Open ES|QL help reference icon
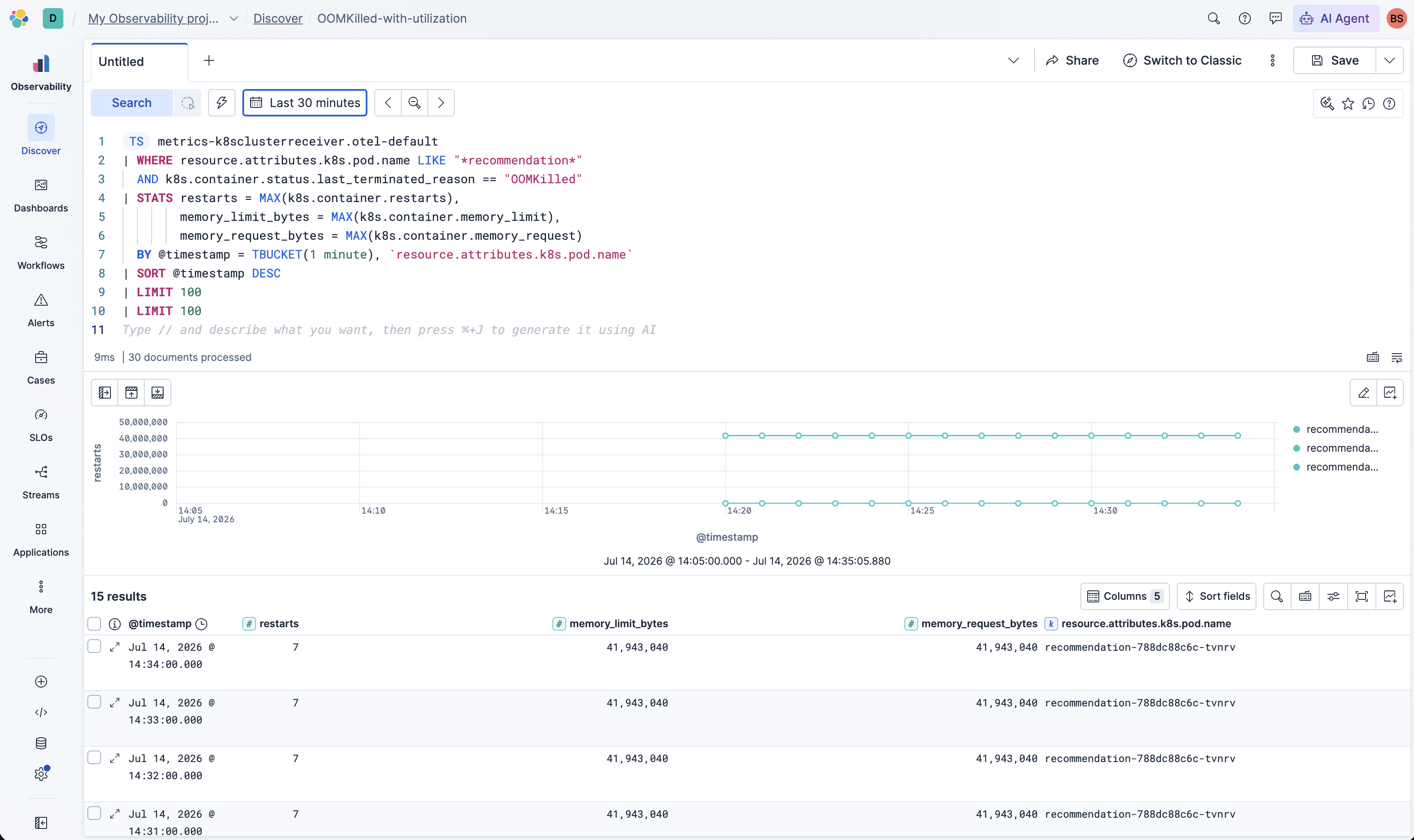The width and height of the screenshot is (1414, 840). coord(1389,104)
